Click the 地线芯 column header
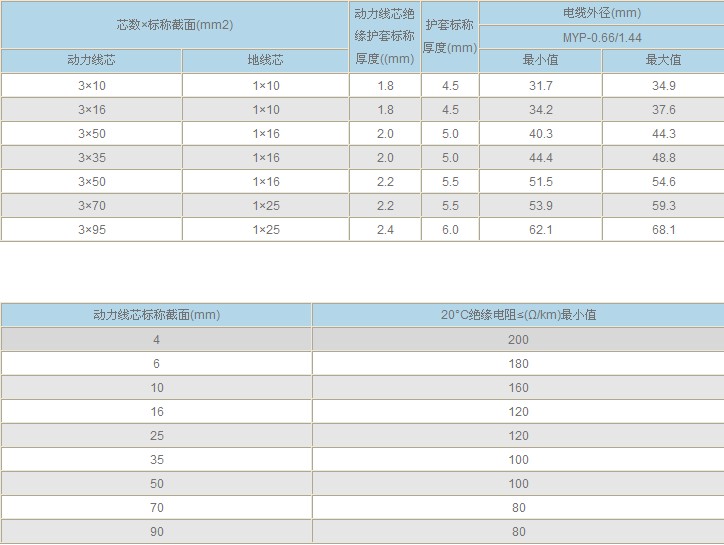Image resolution: width=724 pixels, height=545 pixels. coord(265,61)
